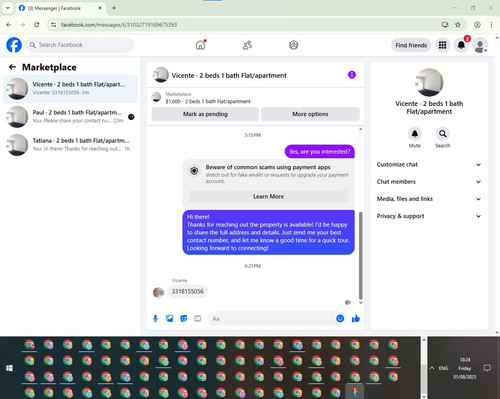The height and width of the screenshot is (399, 500).
Task: Open the Facebook menu grid icon
Action: pyautogui.click(x=442, y=45)
